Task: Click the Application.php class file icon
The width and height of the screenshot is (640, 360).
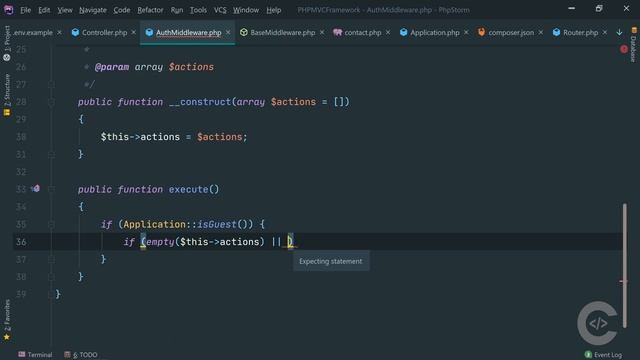Action: (x=403, y=32)
